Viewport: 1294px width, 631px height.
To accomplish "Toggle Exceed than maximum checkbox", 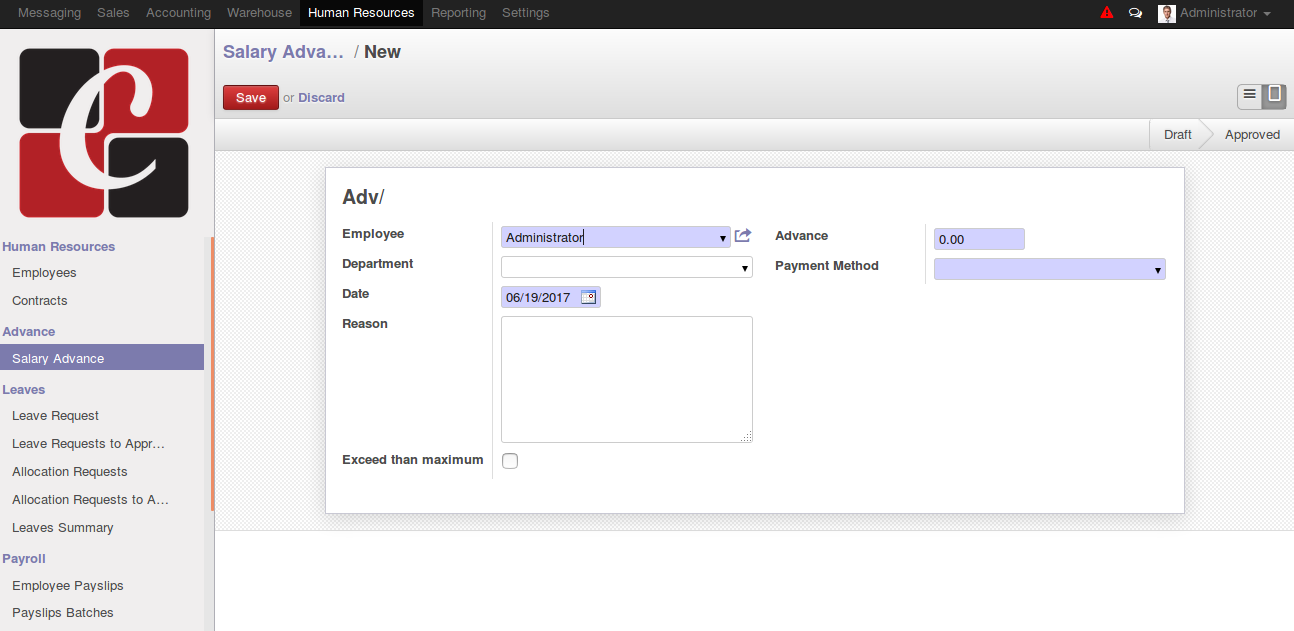I will (510, 461).
